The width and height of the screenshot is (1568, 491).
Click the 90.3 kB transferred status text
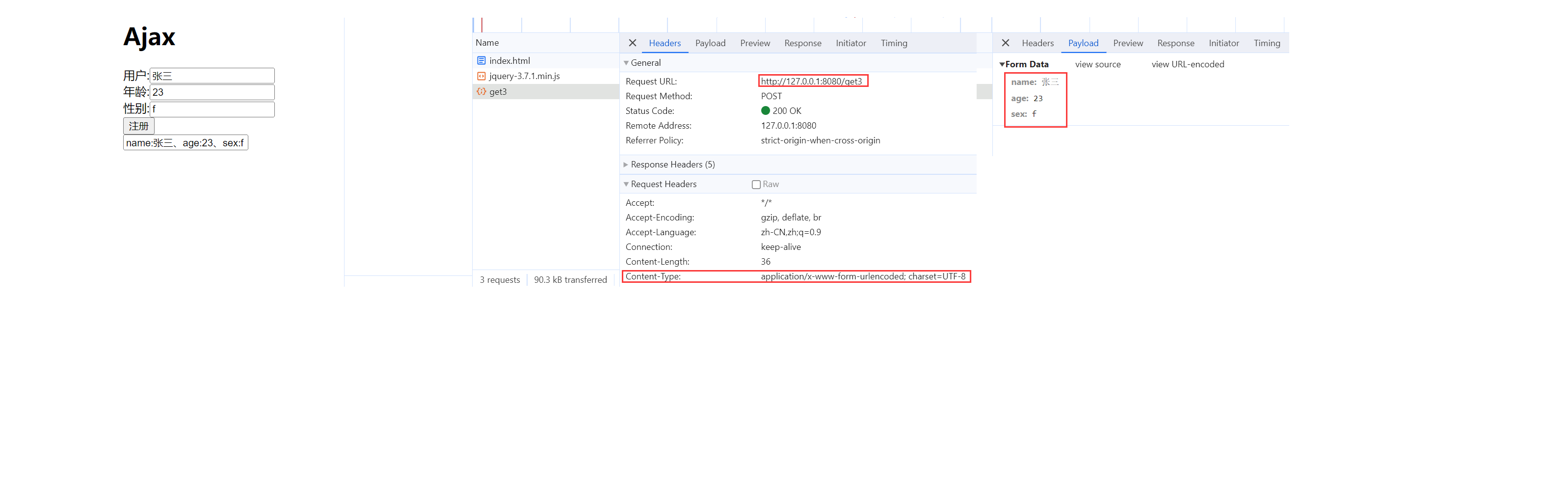coord(570,279)
